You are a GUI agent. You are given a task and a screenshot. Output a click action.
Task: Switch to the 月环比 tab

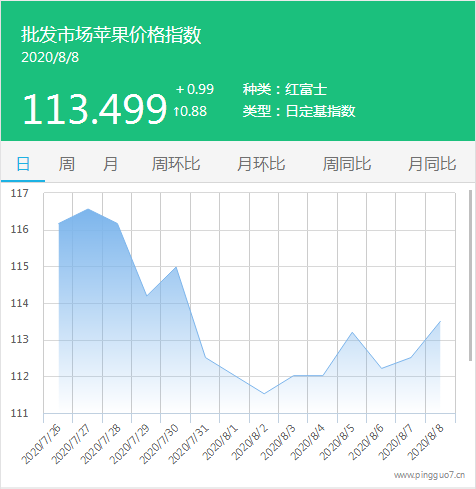pyautogui.click(x=261, y=164)
